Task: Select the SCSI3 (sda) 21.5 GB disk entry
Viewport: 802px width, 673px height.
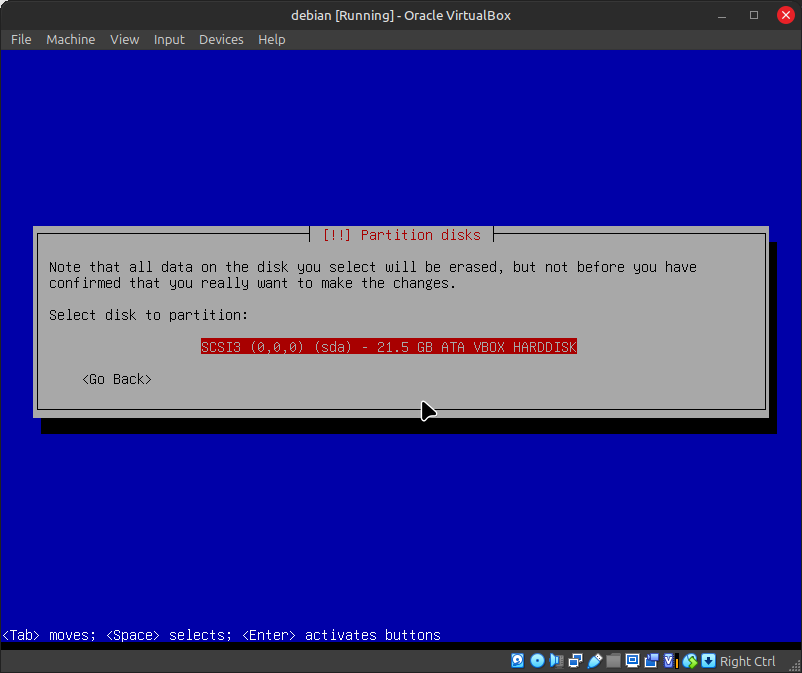Action: pyautogui.click(x=389, y=347)
